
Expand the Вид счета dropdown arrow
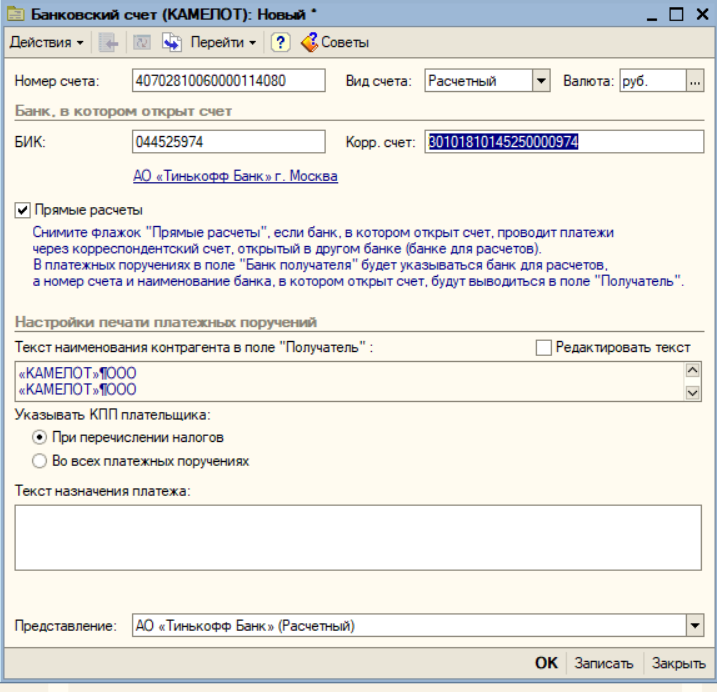coord(541,81)
